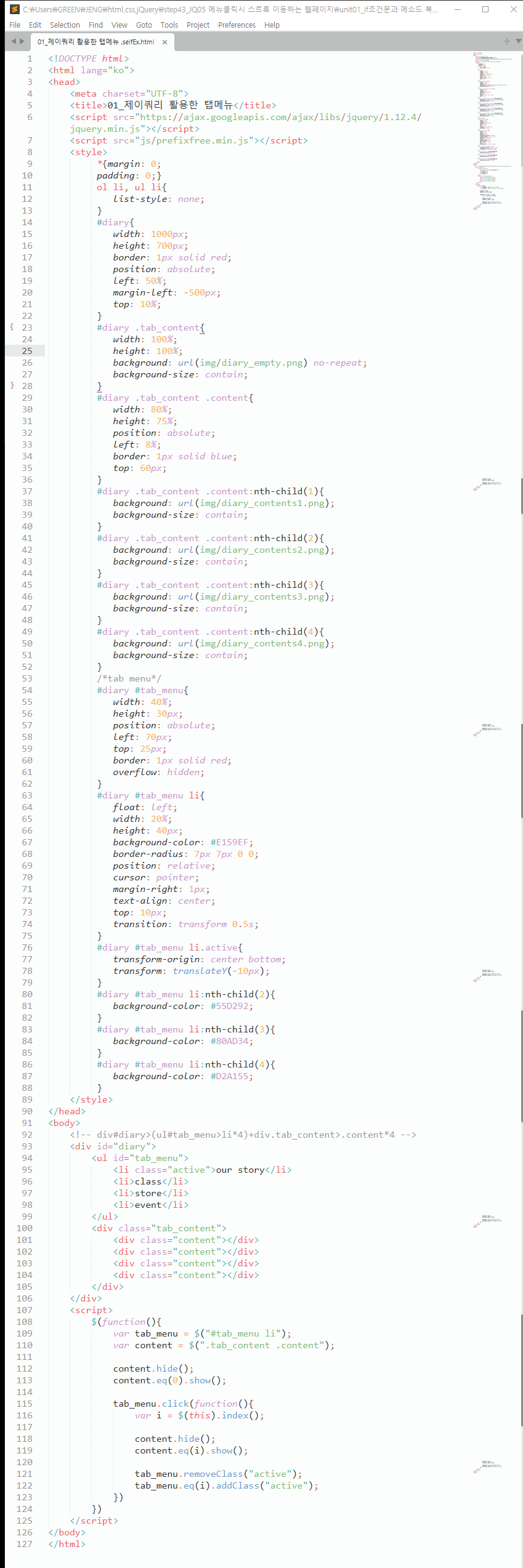
Task: Click the closing bracket marker beside line 28
Action: (x=12, y=385)
